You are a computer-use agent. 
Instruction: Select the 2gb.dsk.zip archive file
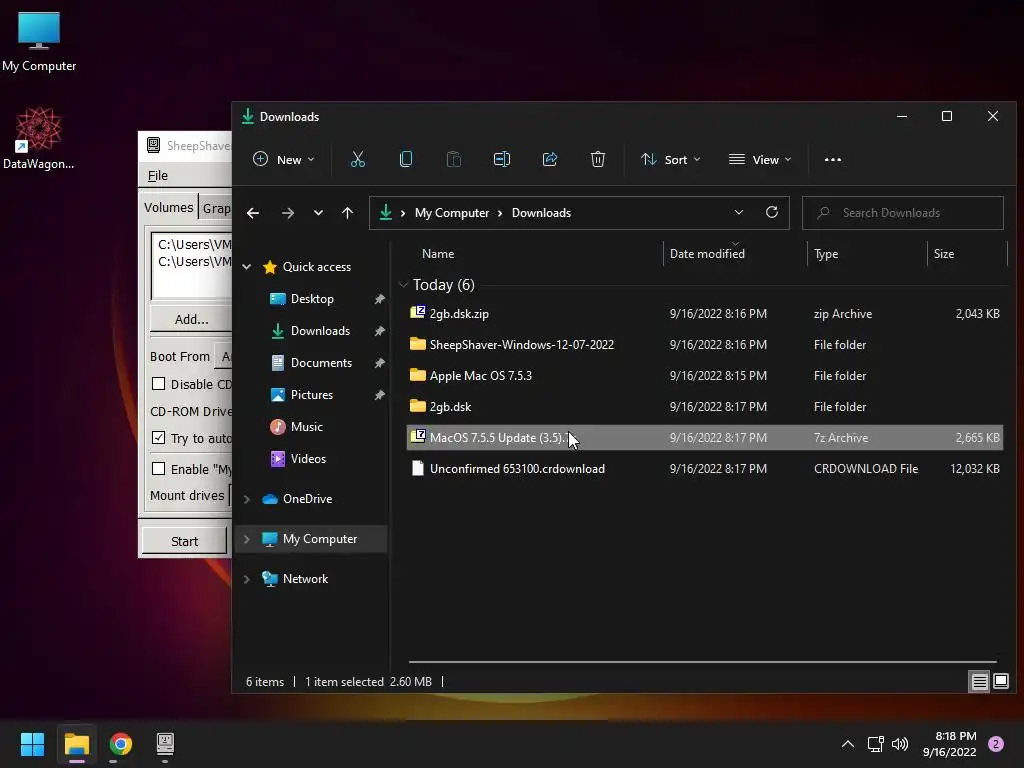click(x=705, y=313)
